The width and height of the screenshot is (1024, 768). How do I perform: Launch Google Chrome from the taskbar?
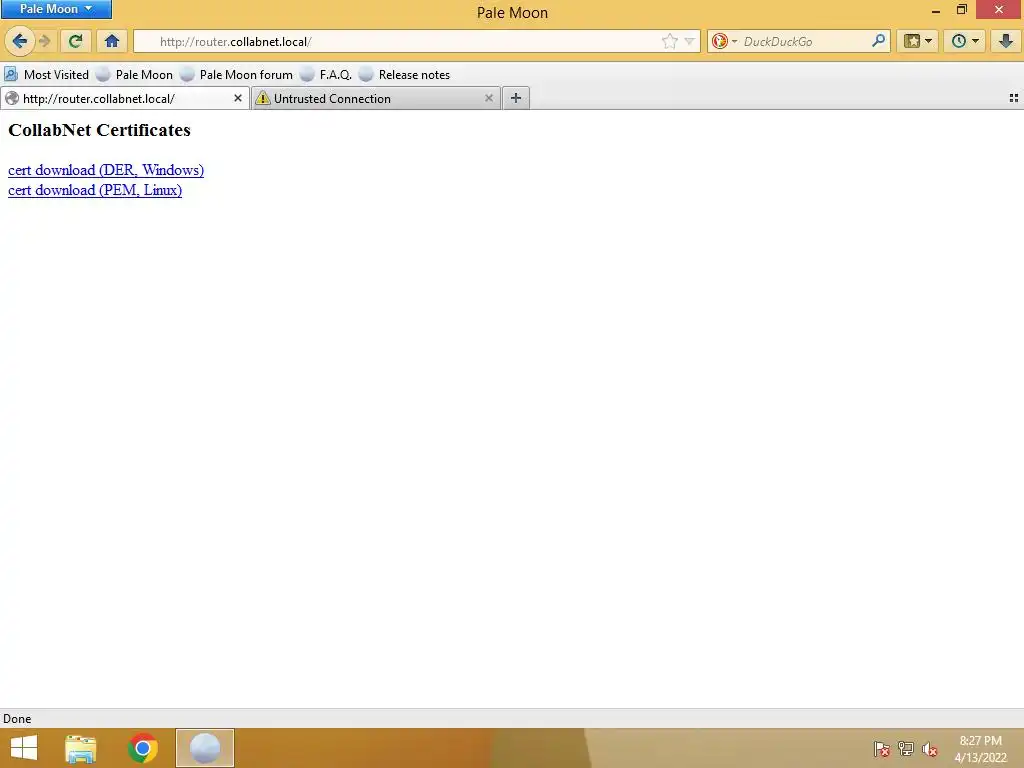[143, 748]
